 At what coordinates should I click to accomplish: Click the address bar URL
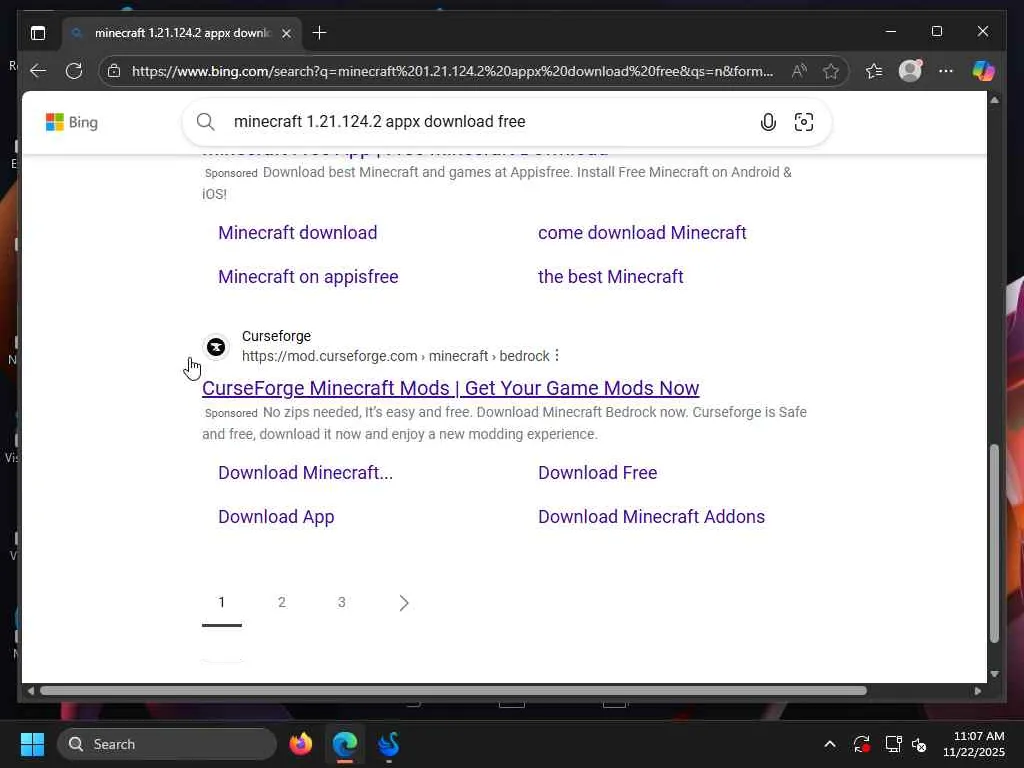point(452,71)
